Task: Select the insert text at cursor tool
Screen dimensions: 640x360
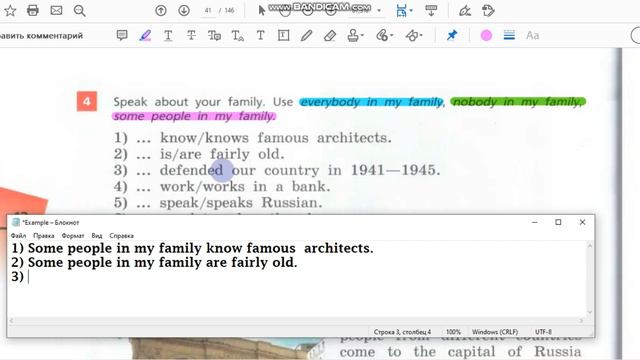Action: [238, 36]
